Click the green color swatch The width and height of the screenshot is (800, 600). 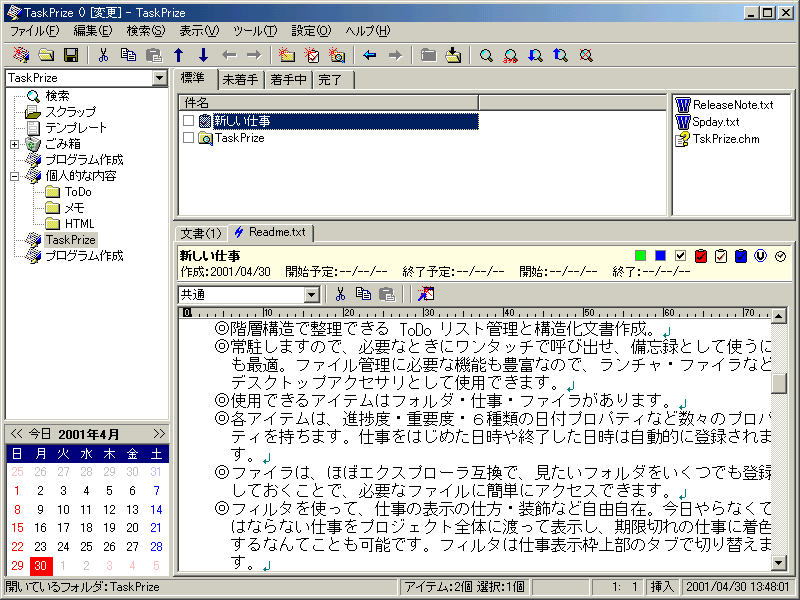pyautogui.click(x=640, y=256)
